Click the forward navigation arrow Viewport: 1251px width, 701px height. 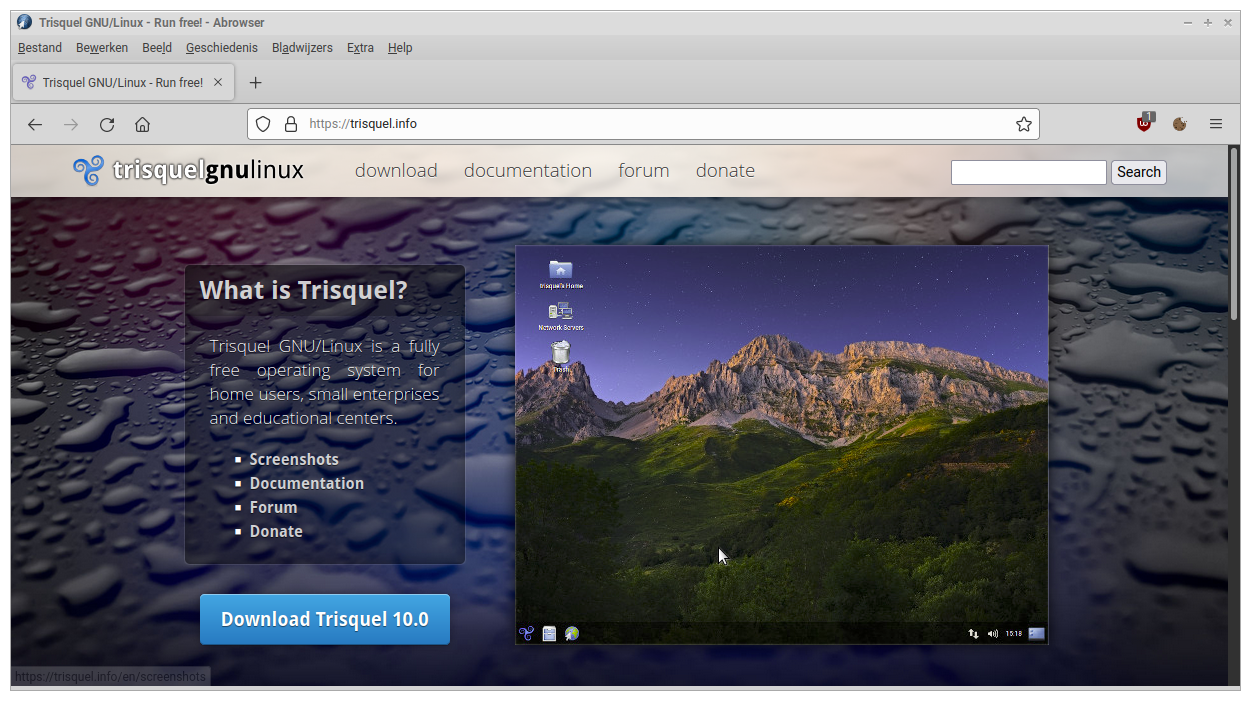[71, 125]
